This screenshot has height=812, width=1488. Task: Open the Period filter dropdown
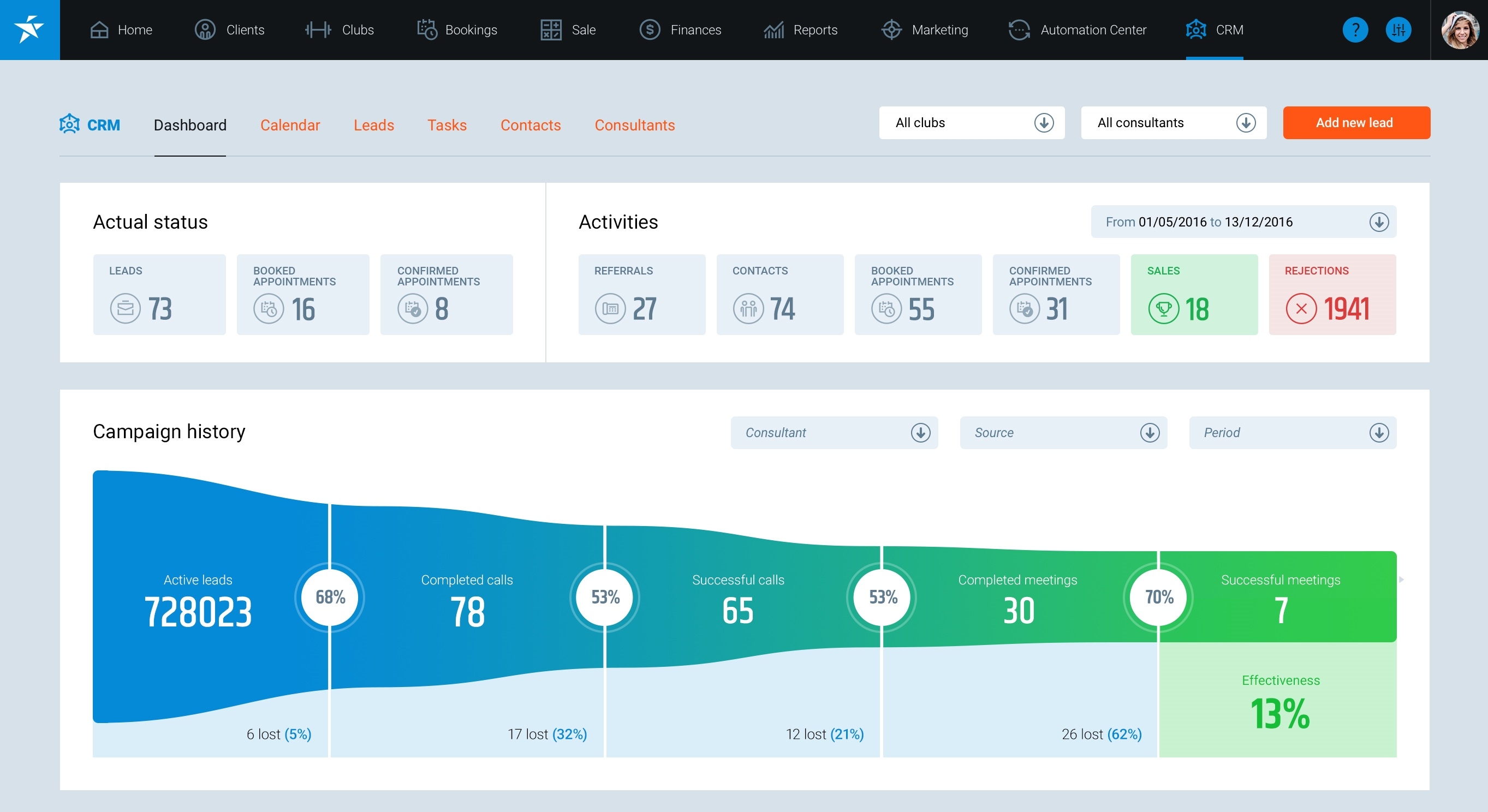pyautogui.click(x=1292, y=433)
